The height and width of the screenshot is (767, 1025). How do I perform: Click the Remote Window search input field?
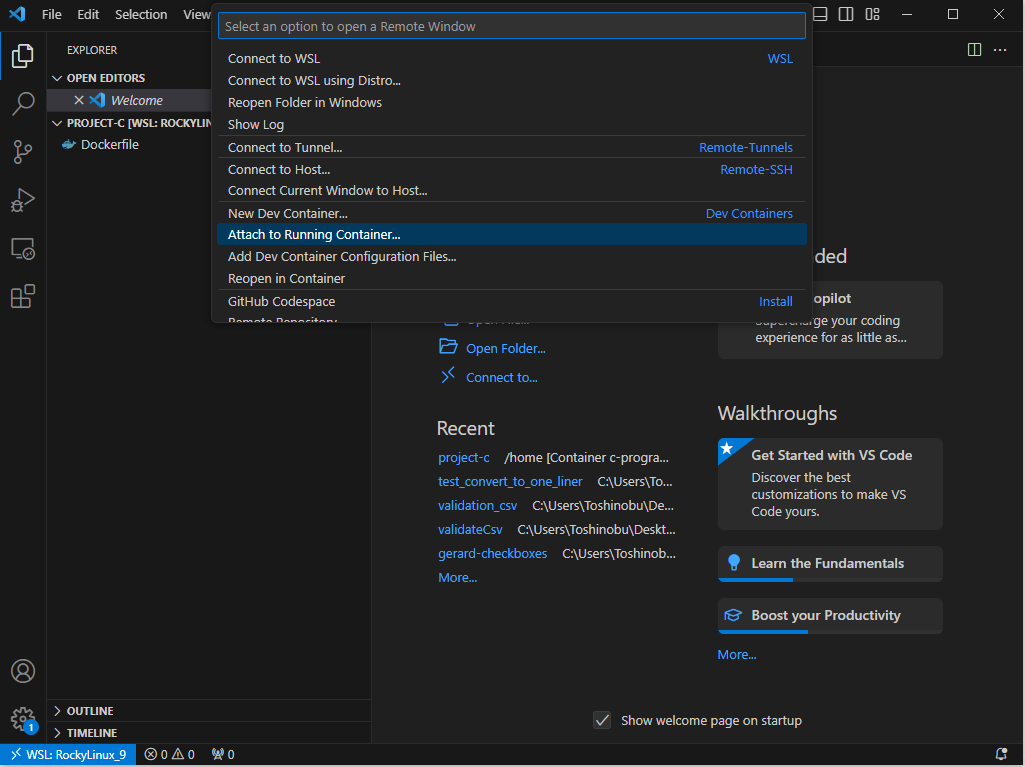click(511, 26)
